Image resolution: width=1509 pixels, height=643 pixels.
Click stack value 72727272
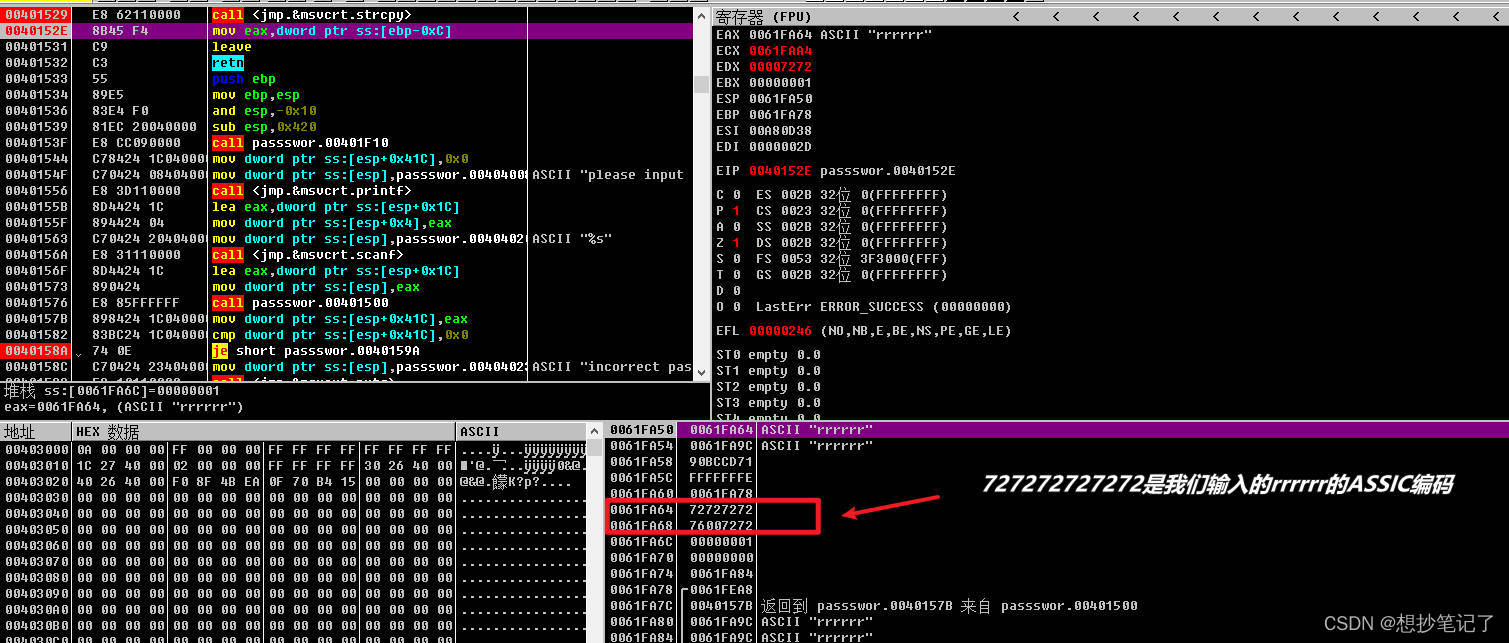point(720,510)
